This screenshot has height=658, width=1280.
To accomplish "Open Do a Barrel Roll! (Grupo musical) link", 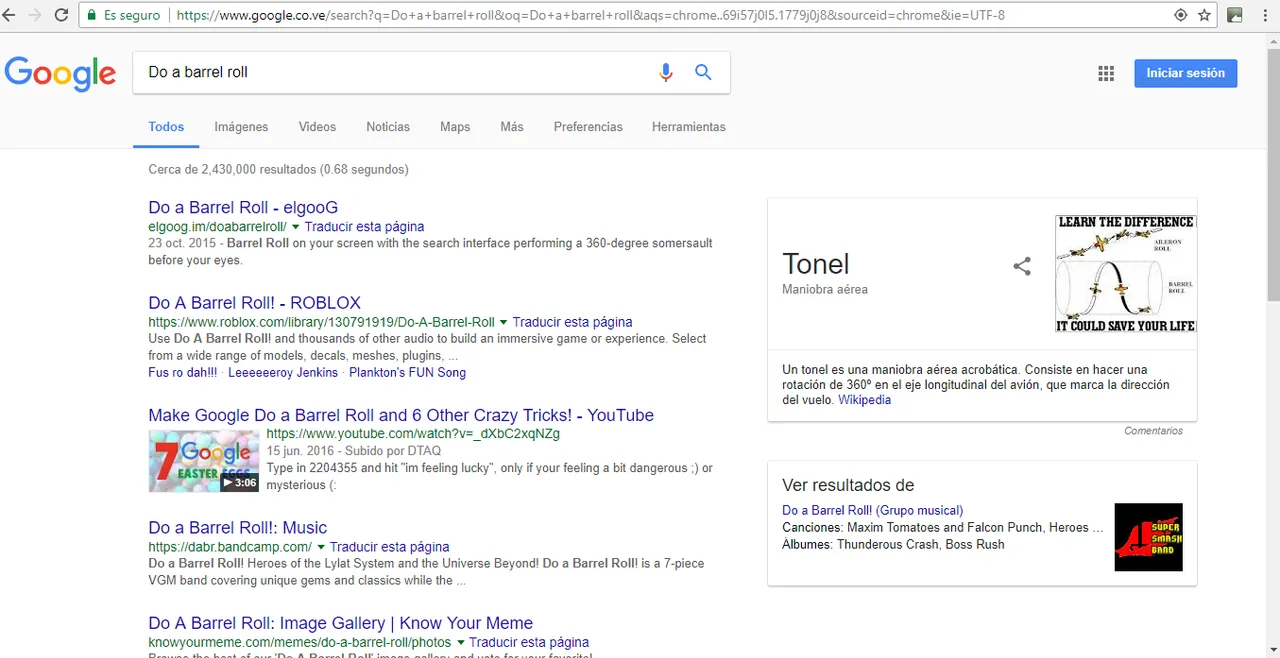I will (873, 510).
